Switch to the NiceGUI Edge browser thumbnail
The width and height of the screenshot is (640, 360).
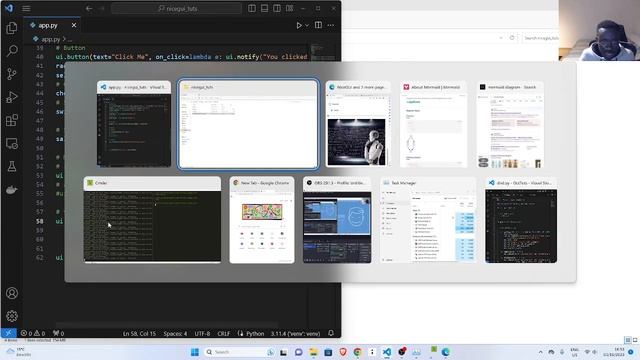(x=358, y=124)
